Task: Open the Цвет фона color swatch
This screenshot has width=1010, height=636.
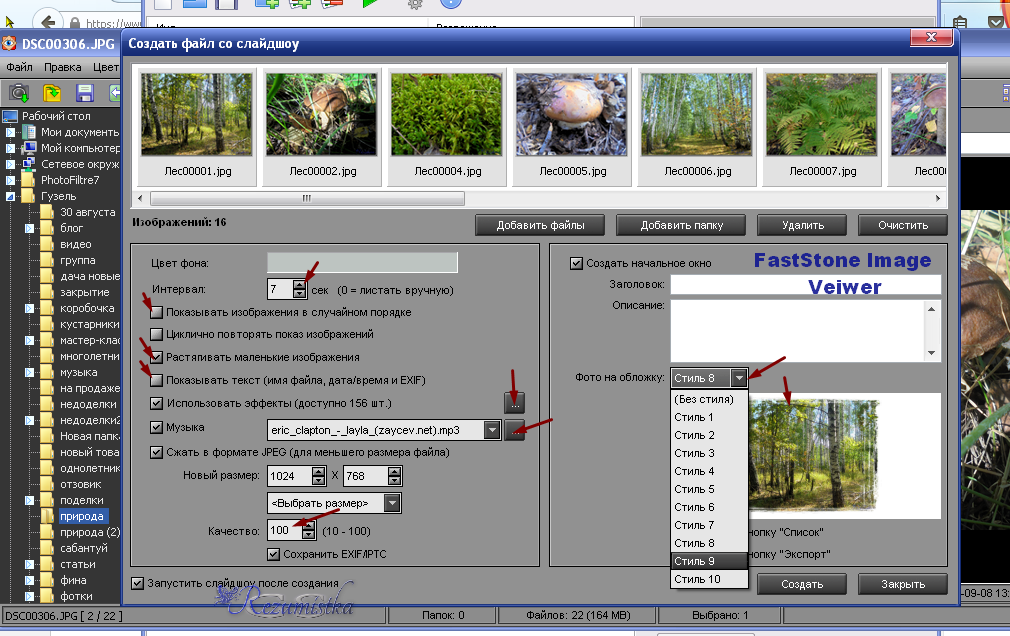Action: tap(362, 263)
